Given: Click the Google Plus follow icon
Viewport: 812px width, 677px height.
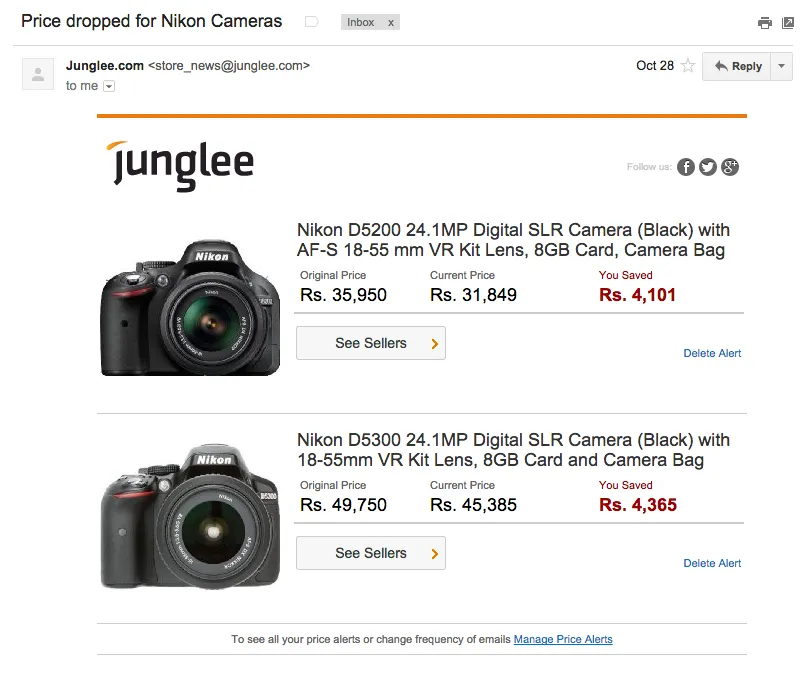Looking at the screenshot, I should tap(730, 167).
